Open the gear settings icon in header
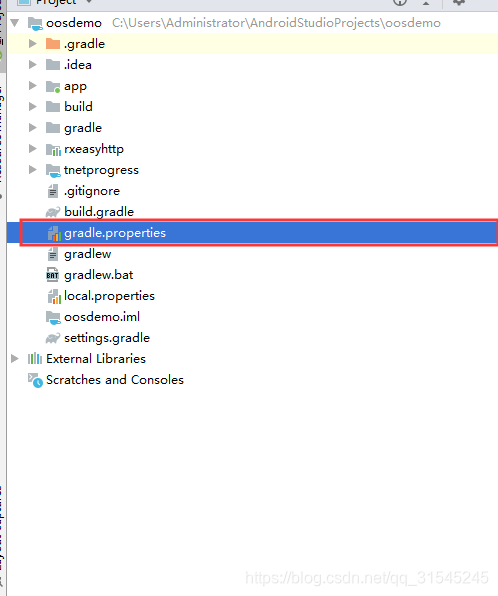 click(x=459, y=2)
